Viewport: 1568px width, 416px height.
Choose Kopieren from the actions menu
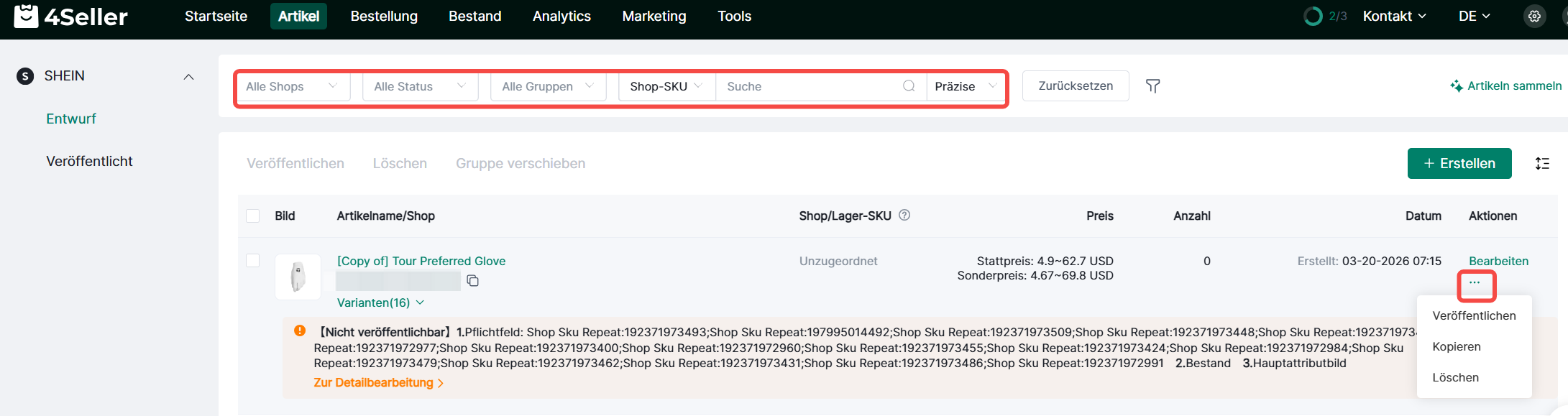click(x=1456, y=346)
